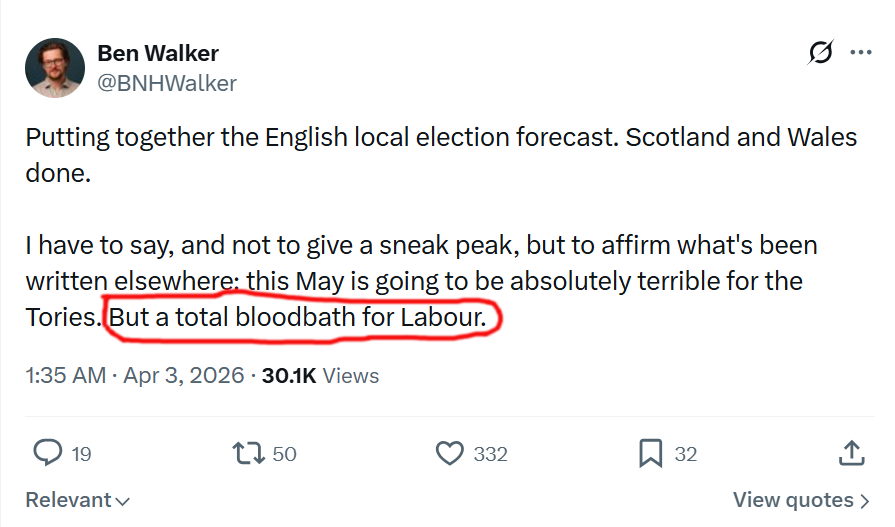
Task: Repost the tweet using the arrows icon
Action: (247, 453)
